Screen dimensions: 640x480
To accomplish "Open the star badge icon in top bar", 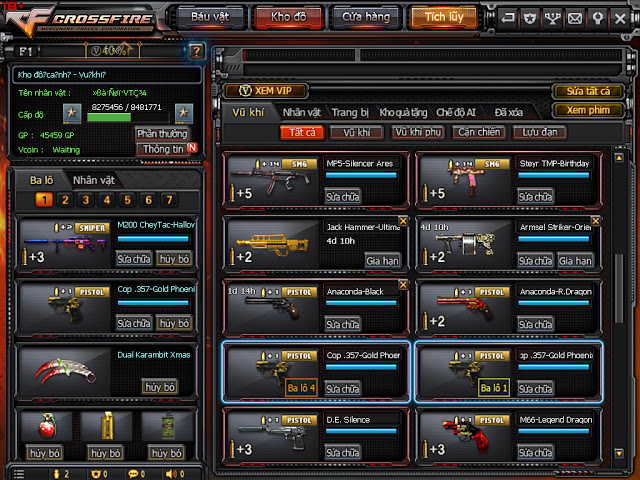I will 530,18.
